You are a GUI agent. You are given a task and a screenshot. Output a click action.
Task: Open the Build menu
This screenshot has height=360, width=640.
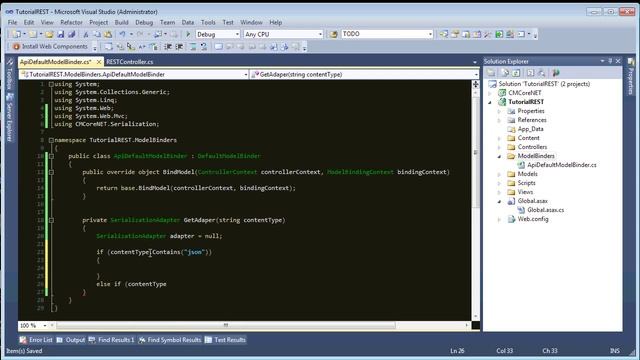pyautogui.click(x=121, y=22)
